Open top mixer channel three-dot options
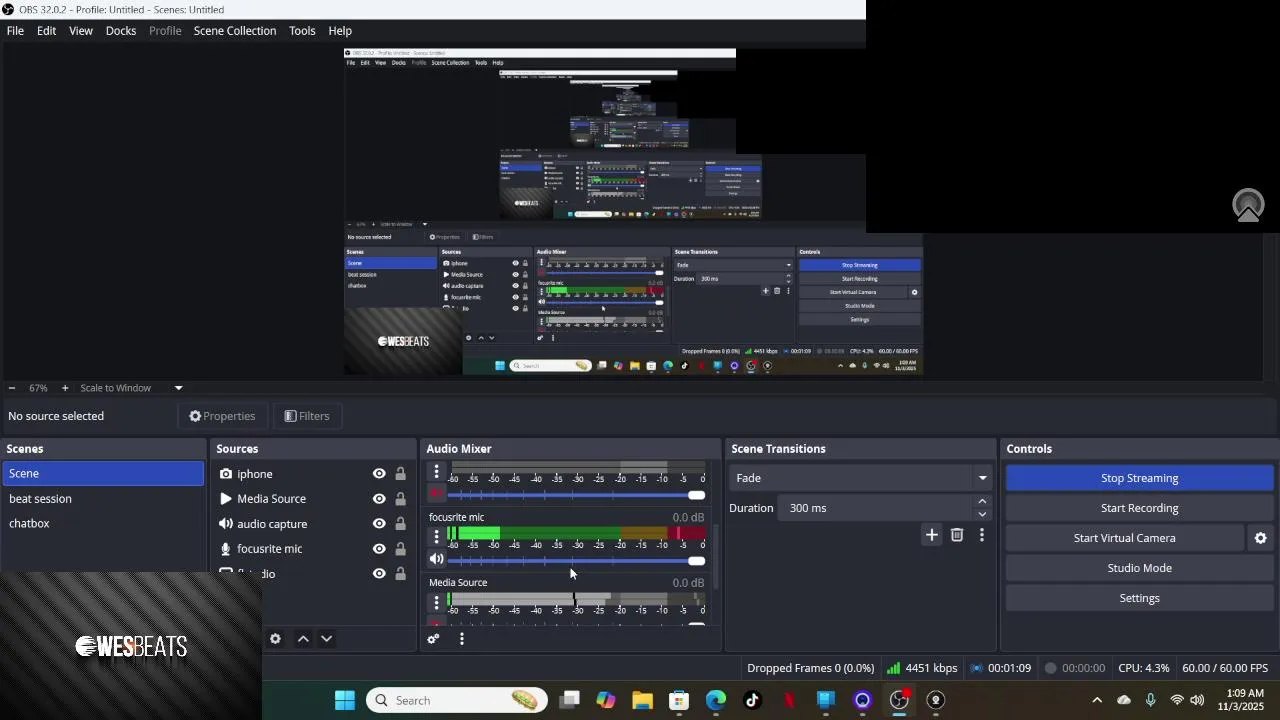 pos(436,471)
